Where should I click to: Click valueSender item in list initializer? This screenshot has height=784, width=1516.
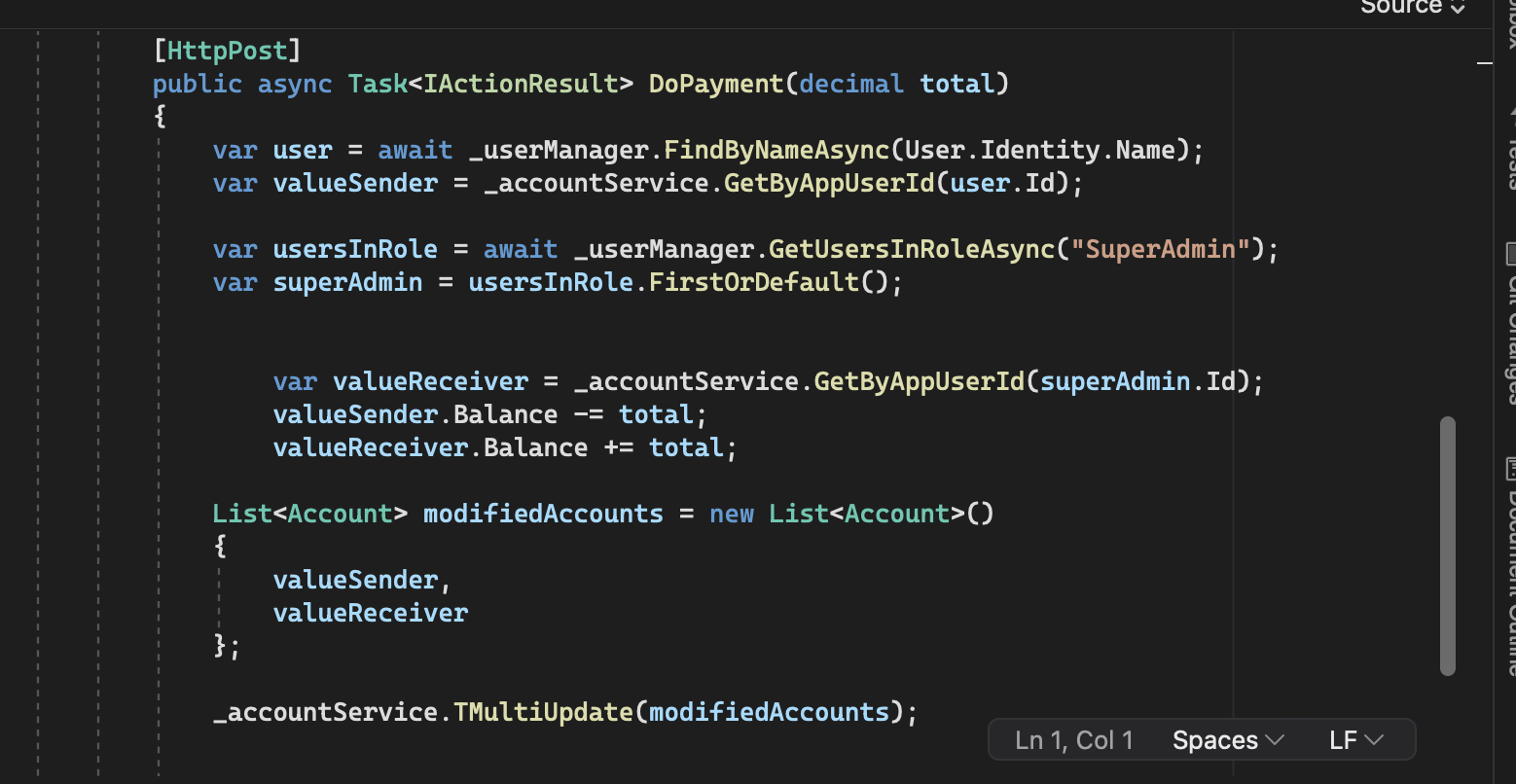[356, 580]
